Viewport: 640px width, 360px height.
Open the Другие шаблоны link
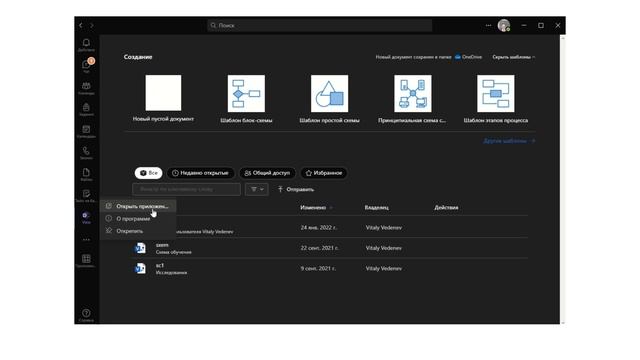509,141
